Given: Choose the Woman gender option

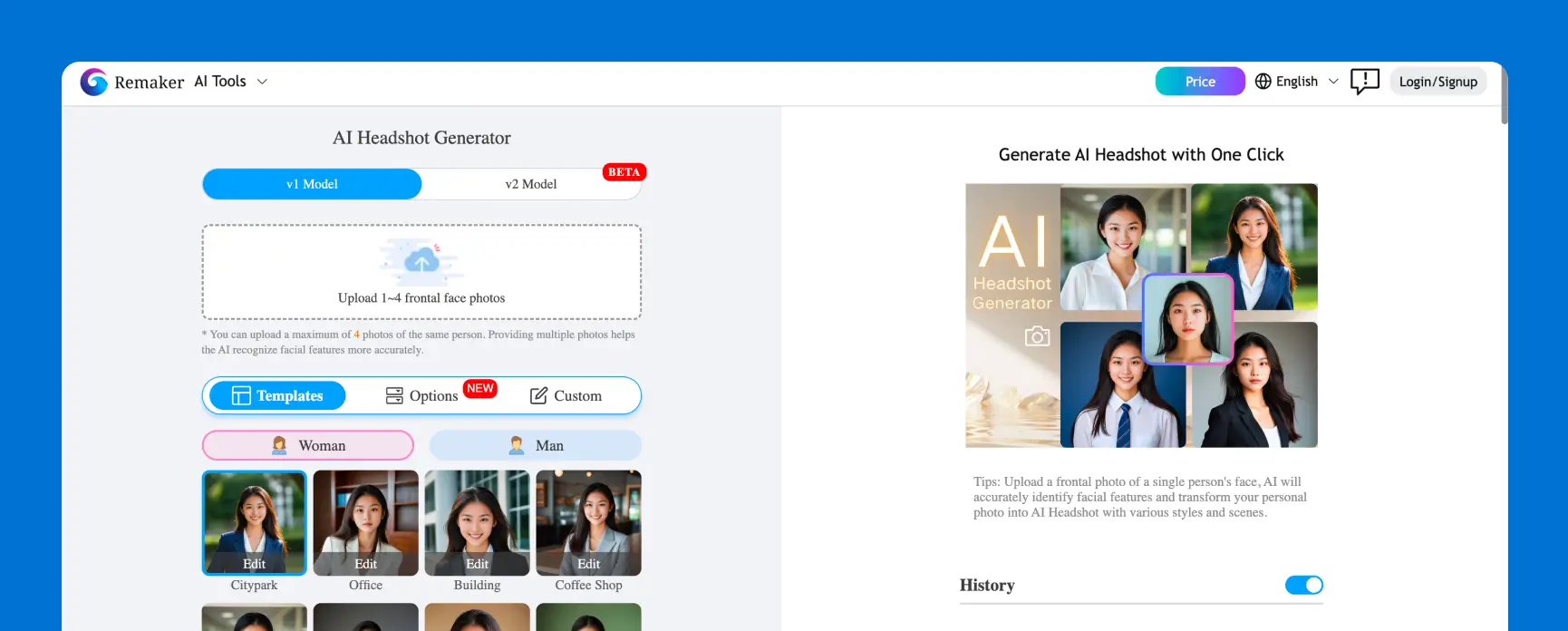Looking at the screenshot, I should point(308,445).
